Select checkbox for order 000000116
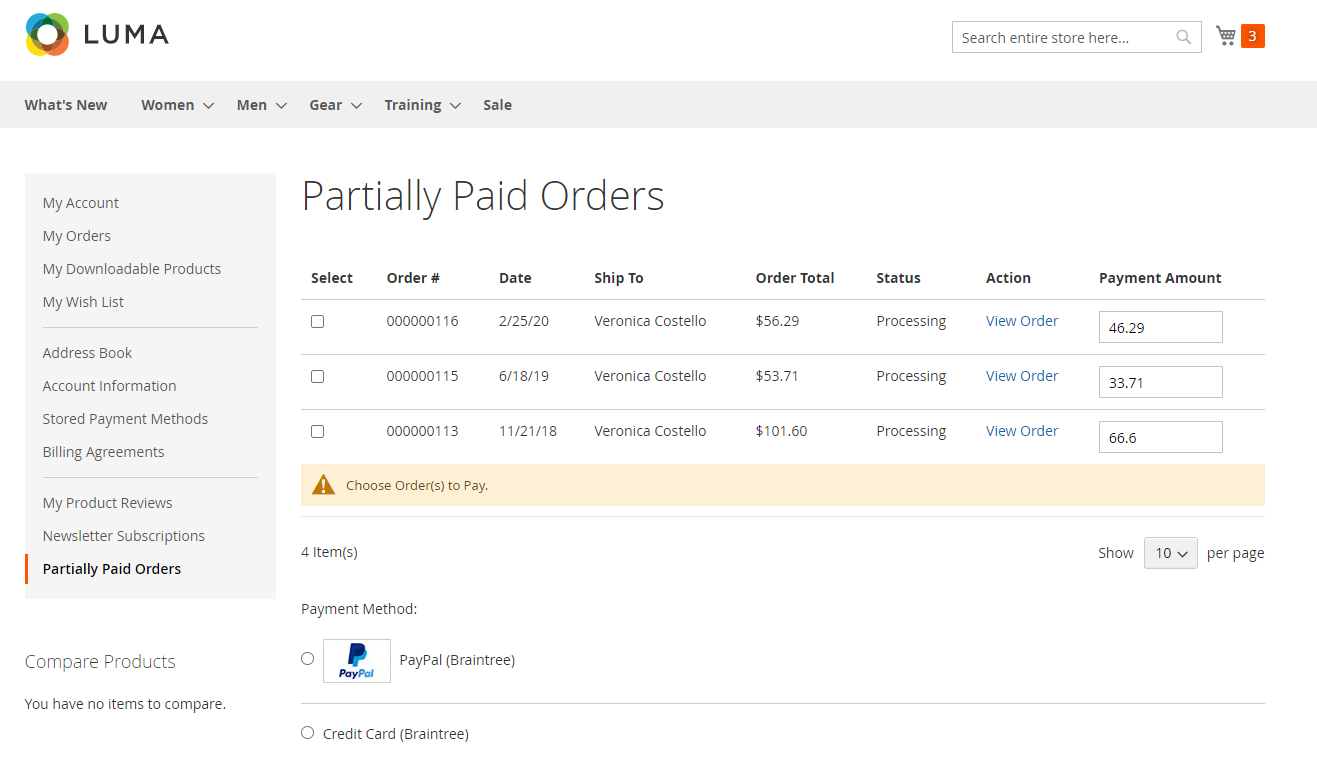Image resolution: width=1317 pixels, height=759 pixels. tap(317, 321)
